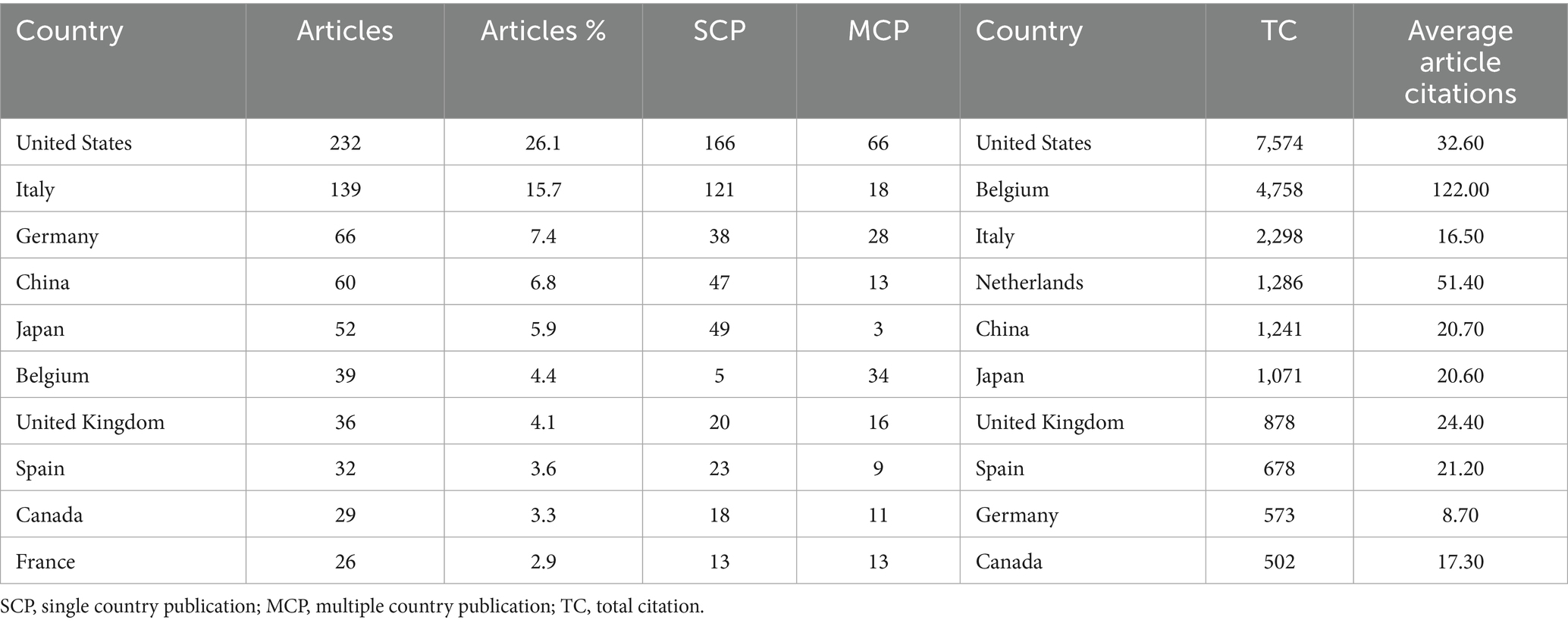Select the France cell in last row

pyautogui.click(x=45, y=562)
